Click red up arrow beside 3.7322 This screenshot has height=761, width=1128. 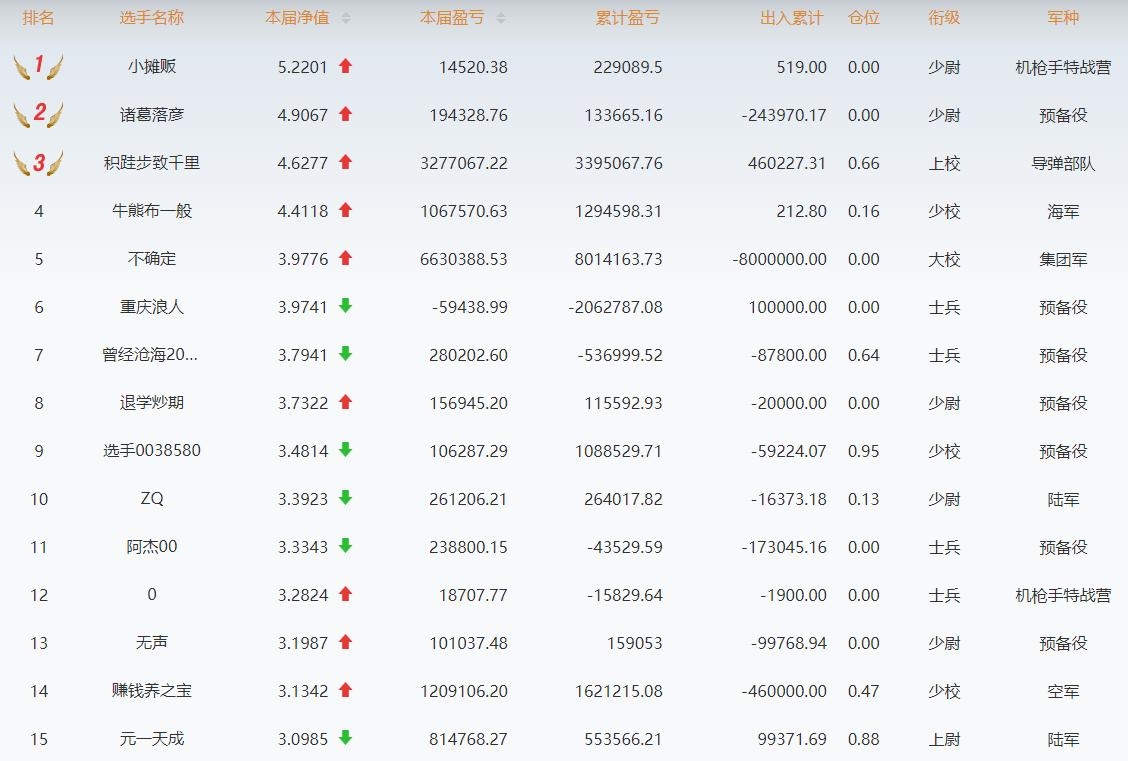point(346,402)
